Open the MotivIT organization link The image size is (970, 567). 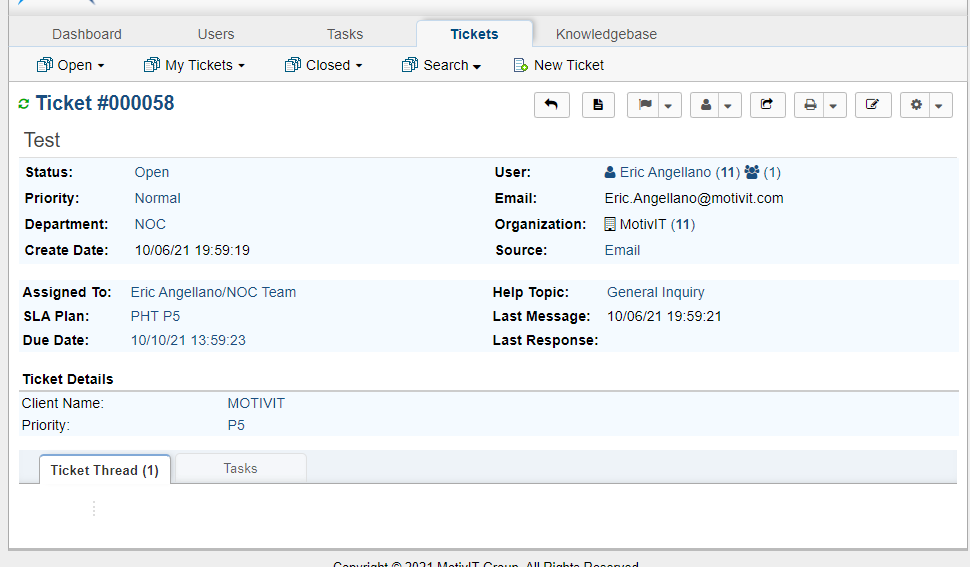644,224
